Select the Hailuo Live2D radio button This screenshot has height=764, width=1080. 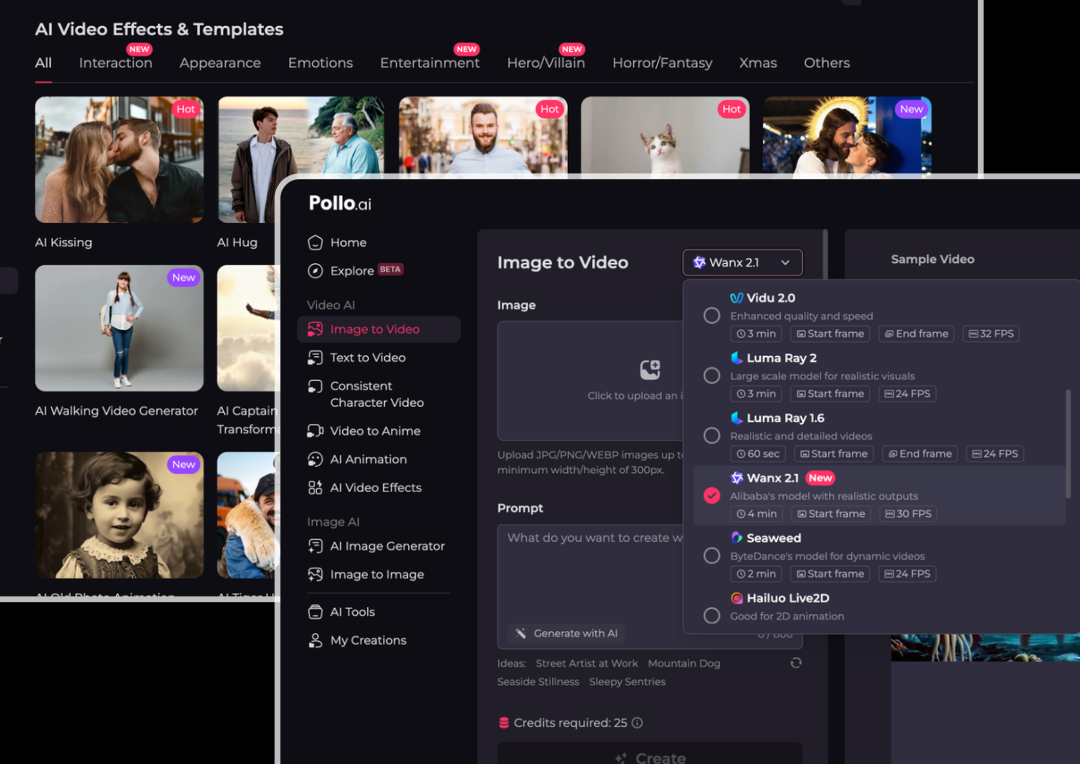pos(712,615)
